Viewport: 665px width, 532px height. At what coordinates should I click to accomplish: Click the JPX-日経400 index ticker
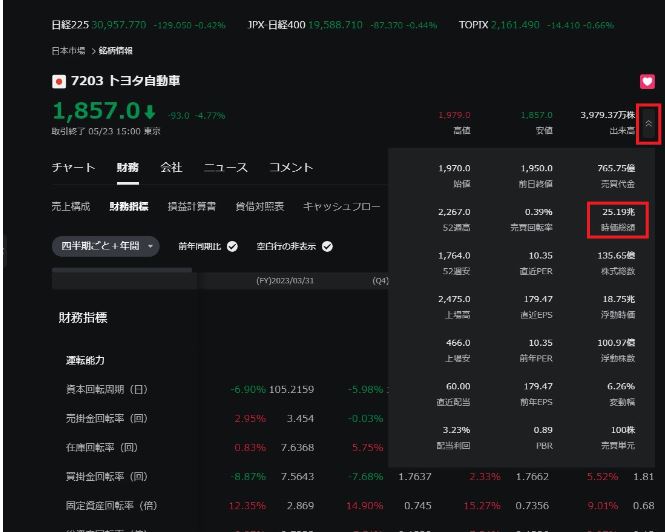tap(342, 25)
